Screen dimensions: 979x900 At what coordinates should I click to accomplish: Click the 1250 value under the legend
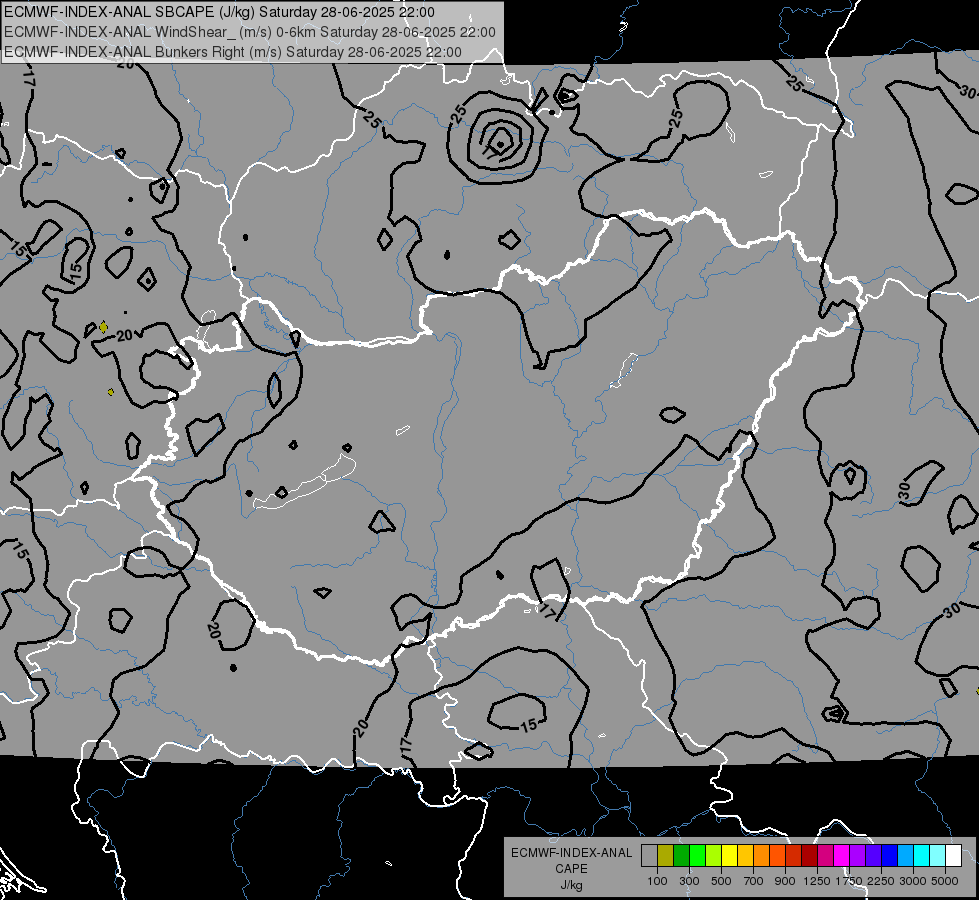817,881
